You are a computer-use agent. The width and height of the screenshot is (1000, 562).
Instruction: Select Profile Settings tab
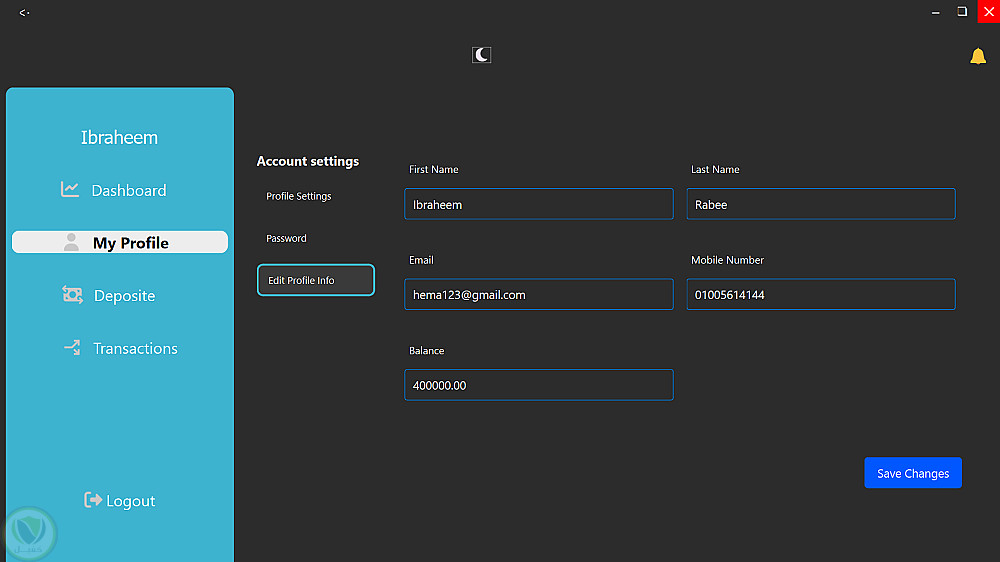tap(299, 196)
